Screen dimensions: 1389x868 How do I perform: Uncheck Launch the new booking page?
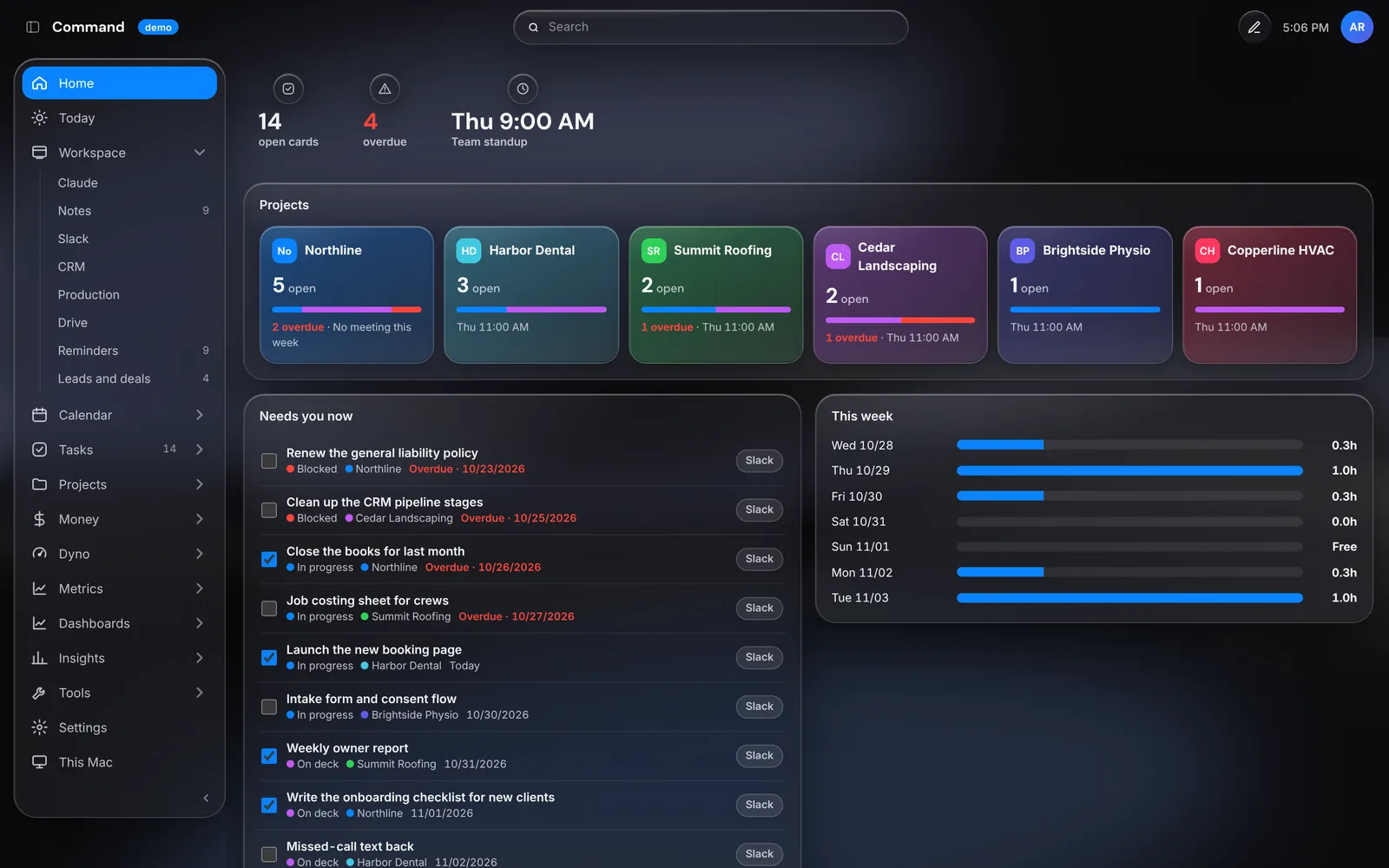(x=269, y=658)
